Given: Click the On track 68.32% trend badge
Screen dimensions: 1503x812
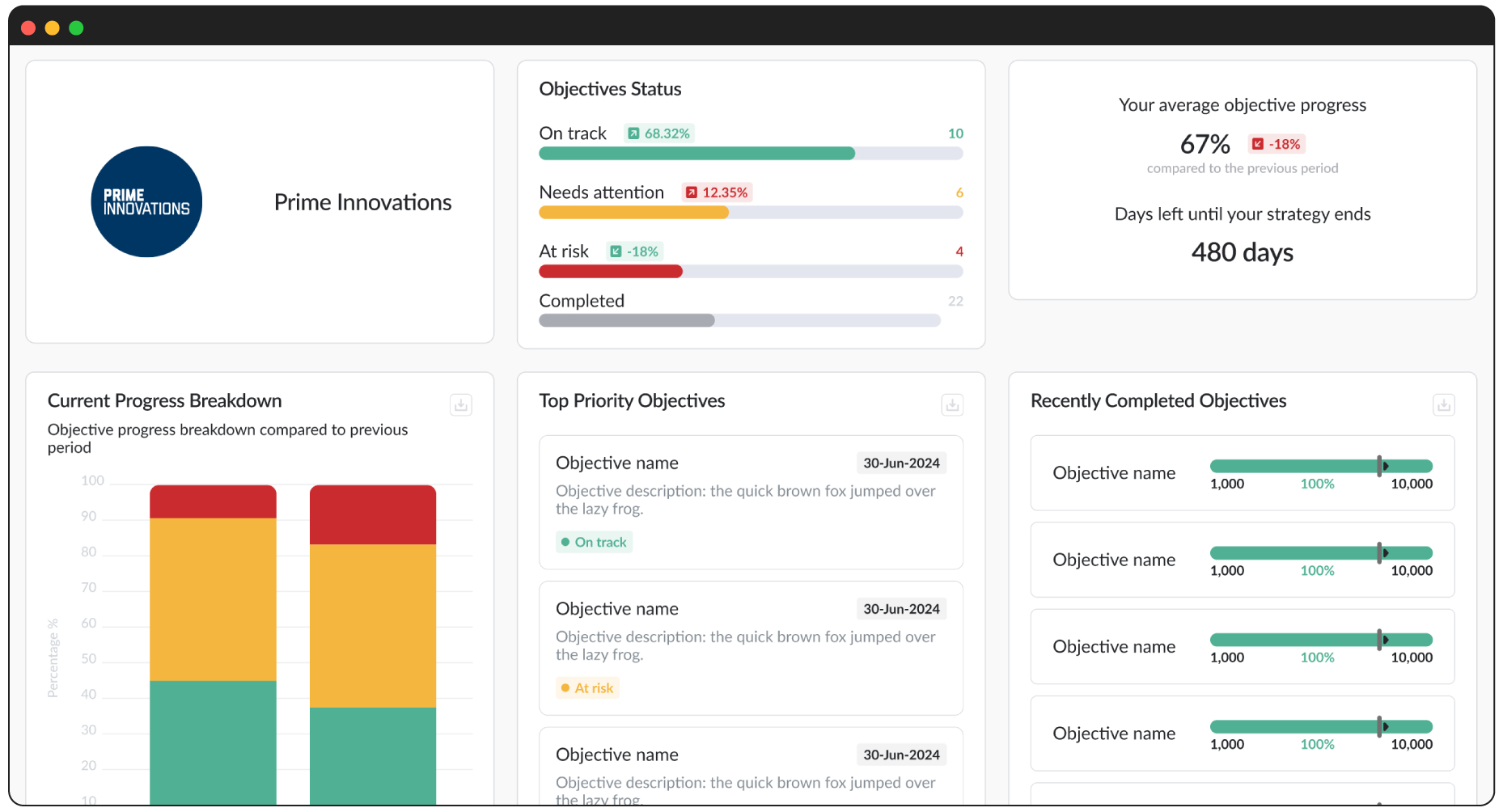Looking at the screenshot, I should click(x=659, y=133).
